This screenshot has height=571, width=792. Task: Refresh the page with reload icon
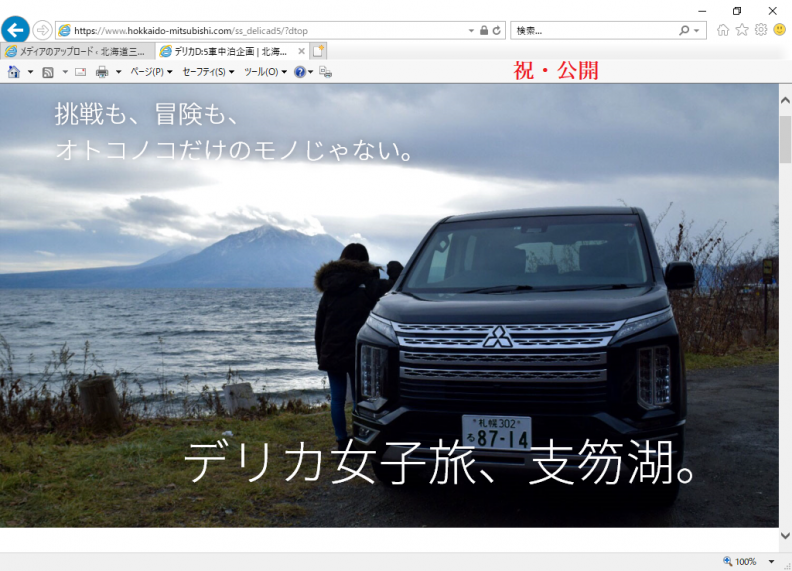497,30
